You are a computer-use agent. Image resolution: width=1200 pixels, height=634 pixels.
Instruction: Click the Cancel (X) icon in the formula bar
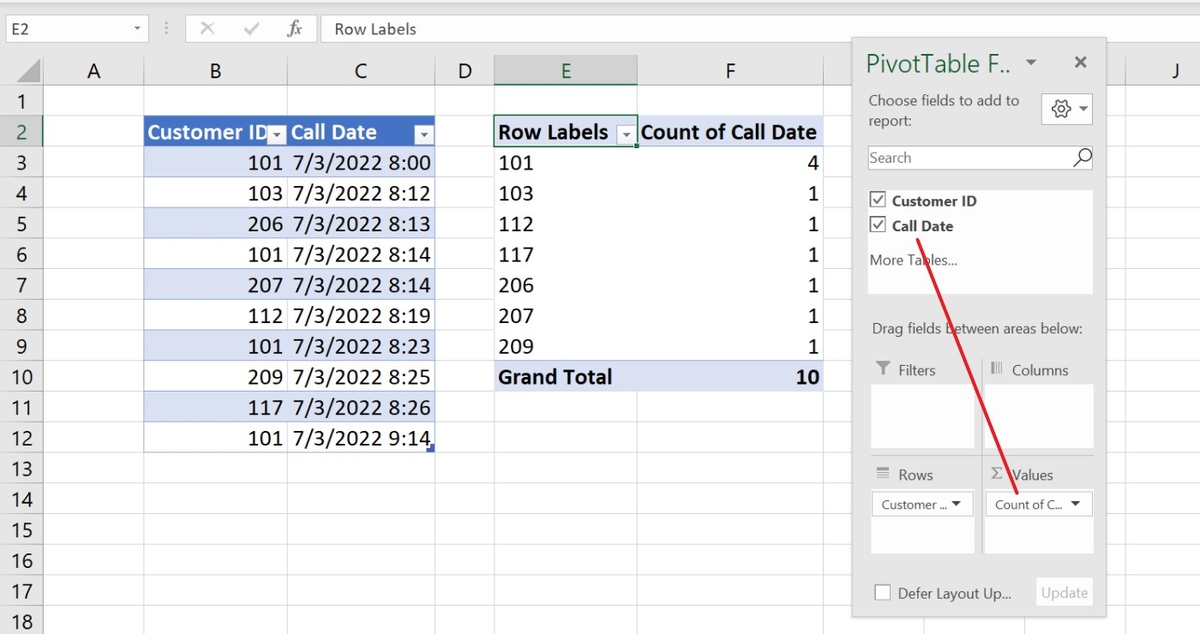[x=209, y=29]
